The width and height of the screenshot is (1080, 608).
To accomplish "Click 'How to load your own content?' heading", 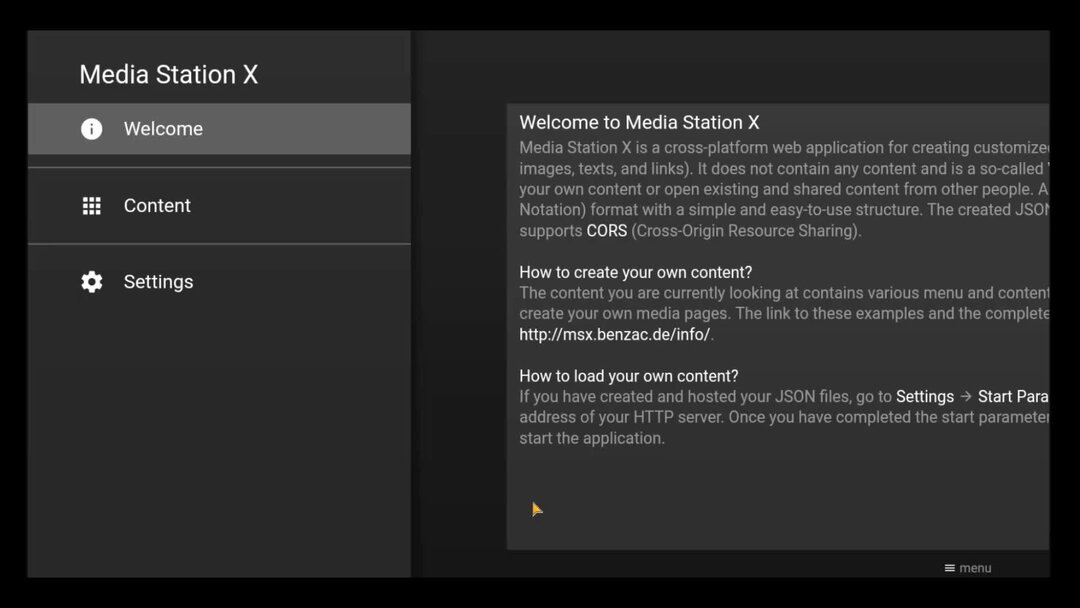I will click(629, 376).
